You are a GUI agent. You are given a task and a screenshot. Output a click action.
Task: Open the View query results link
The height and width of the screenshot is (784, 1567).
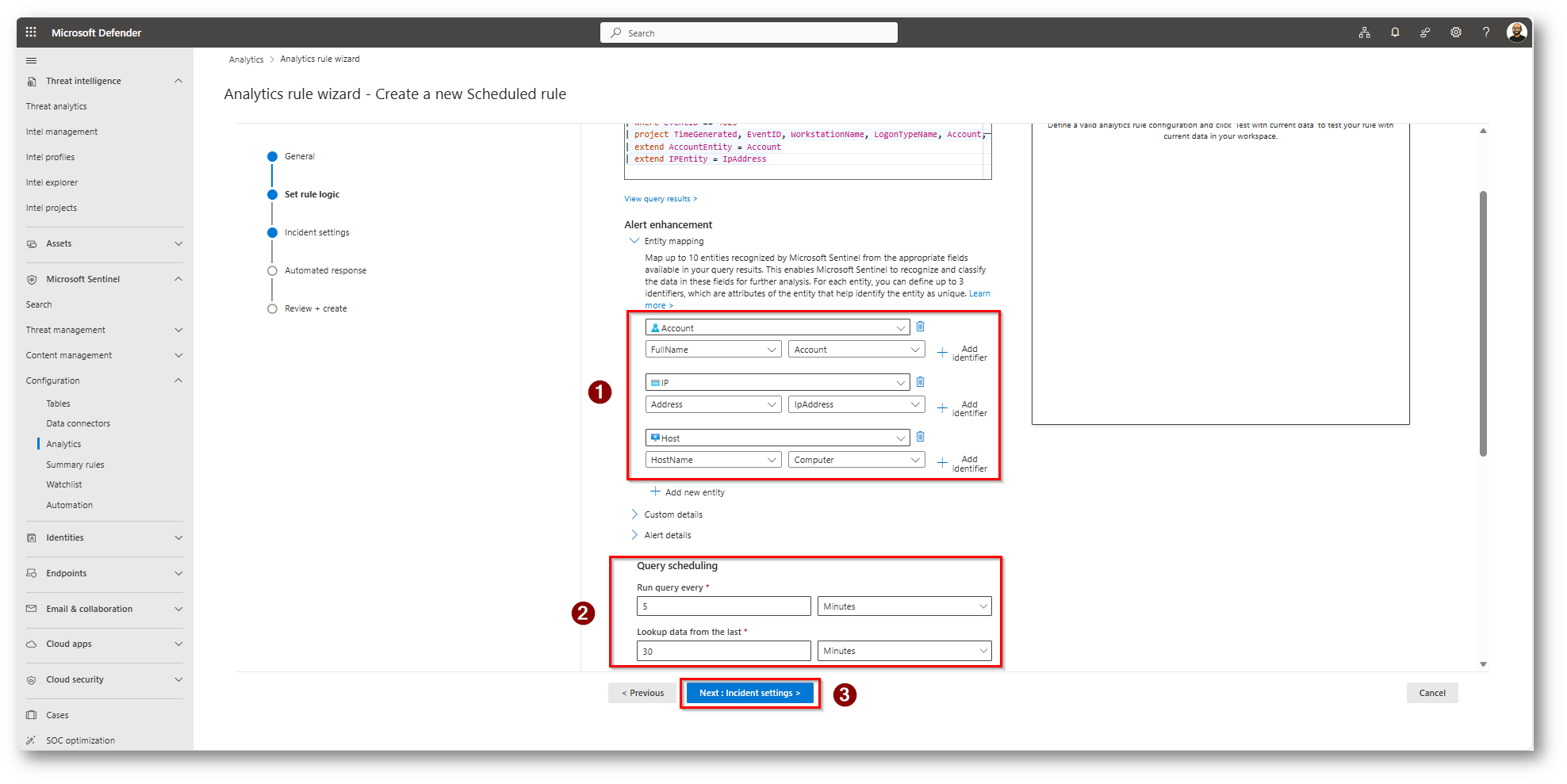coord(660,199)
